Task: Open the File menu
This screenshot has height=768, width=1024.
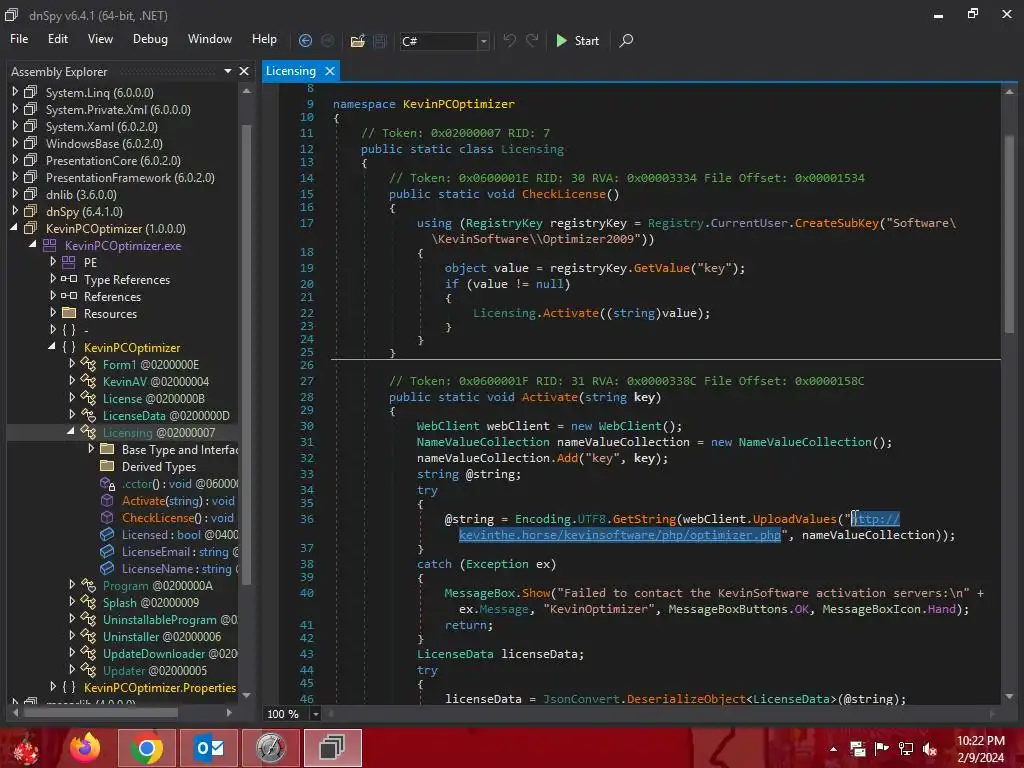Action: click(x=19, y=39)
